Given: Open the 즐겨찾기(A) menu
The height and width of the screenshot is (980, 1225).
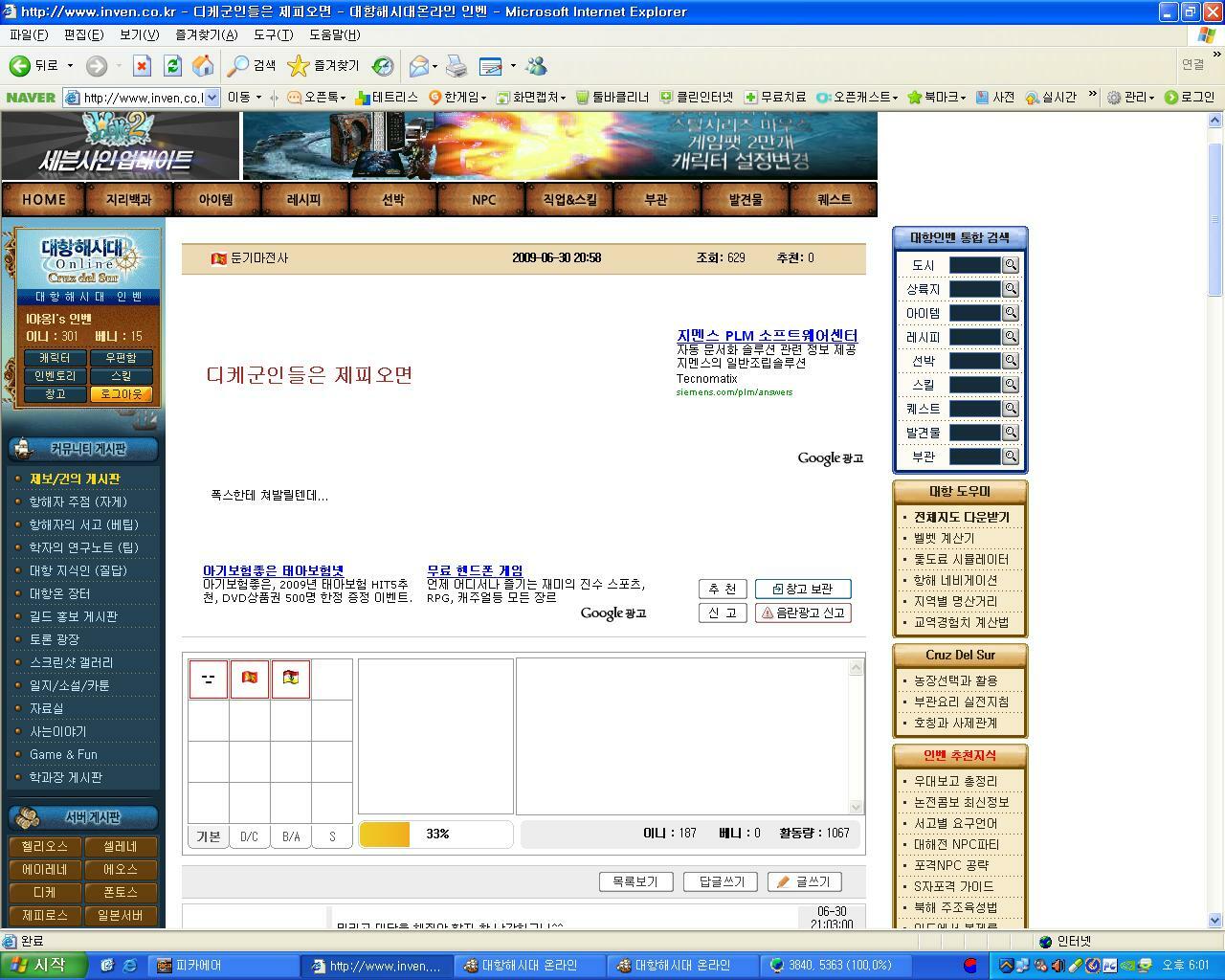Looking at the screenshot, I should tap(206, 34).
